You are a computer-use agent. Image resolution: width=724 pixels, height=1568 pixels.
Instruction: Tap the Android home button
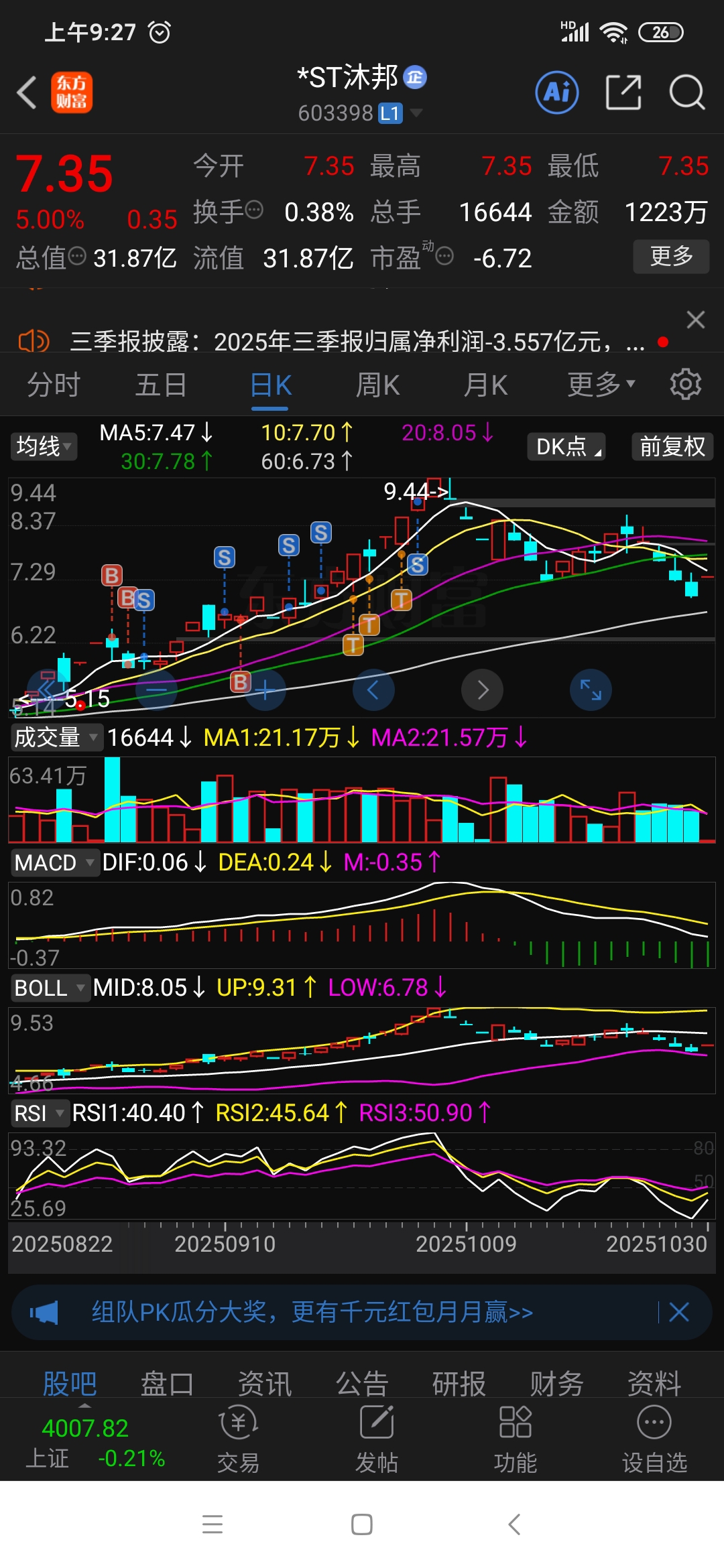click(362, 1524)
